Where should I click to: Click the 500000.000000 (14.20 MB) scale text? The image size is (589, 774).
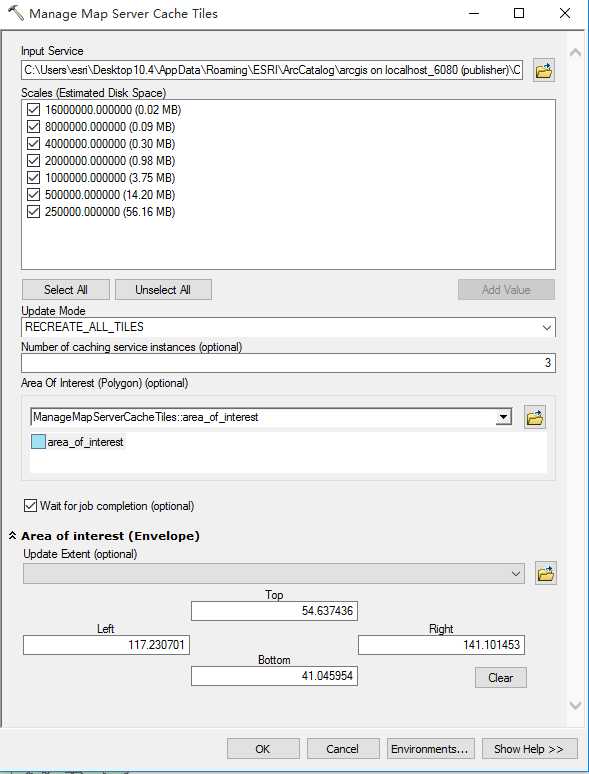(110, 195)
